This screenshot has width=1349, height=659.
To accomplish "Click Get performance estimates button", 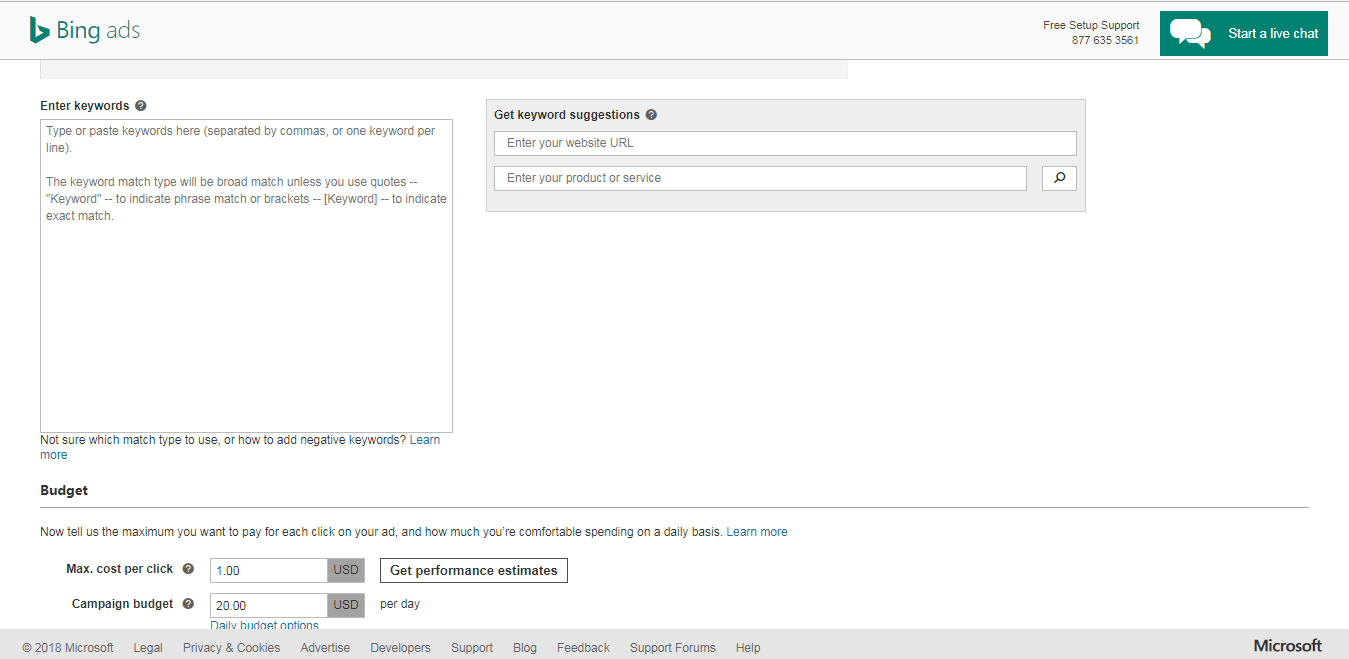I will click(x=473, y=570).
